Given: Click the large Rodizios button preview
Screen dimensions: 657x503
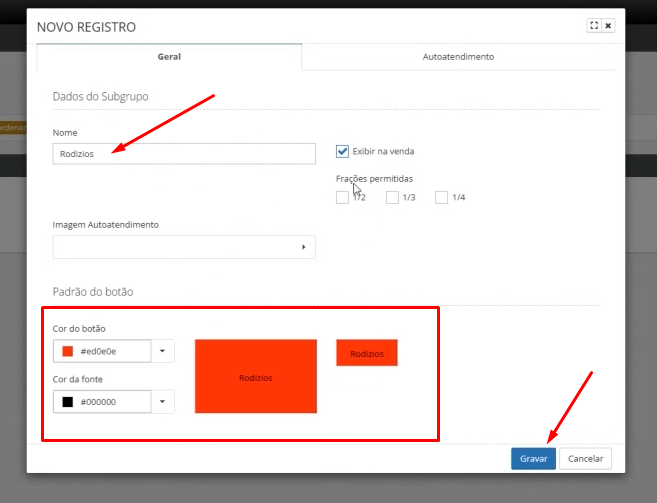Looking at the screenshot, I should click(x=256, y=377).
